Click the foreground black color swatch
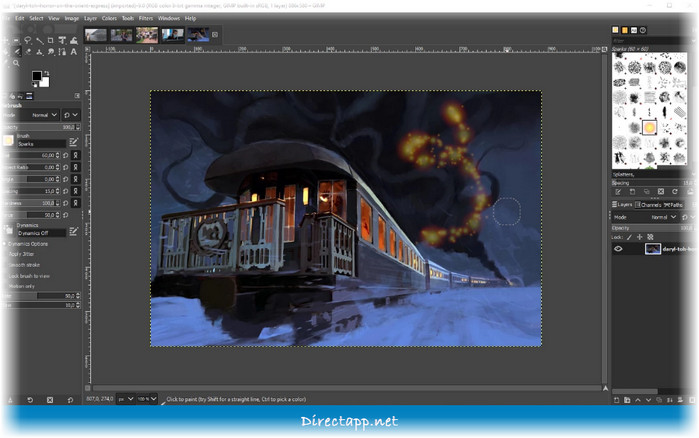This screenshot has width=699, height=438. [37, 76]
